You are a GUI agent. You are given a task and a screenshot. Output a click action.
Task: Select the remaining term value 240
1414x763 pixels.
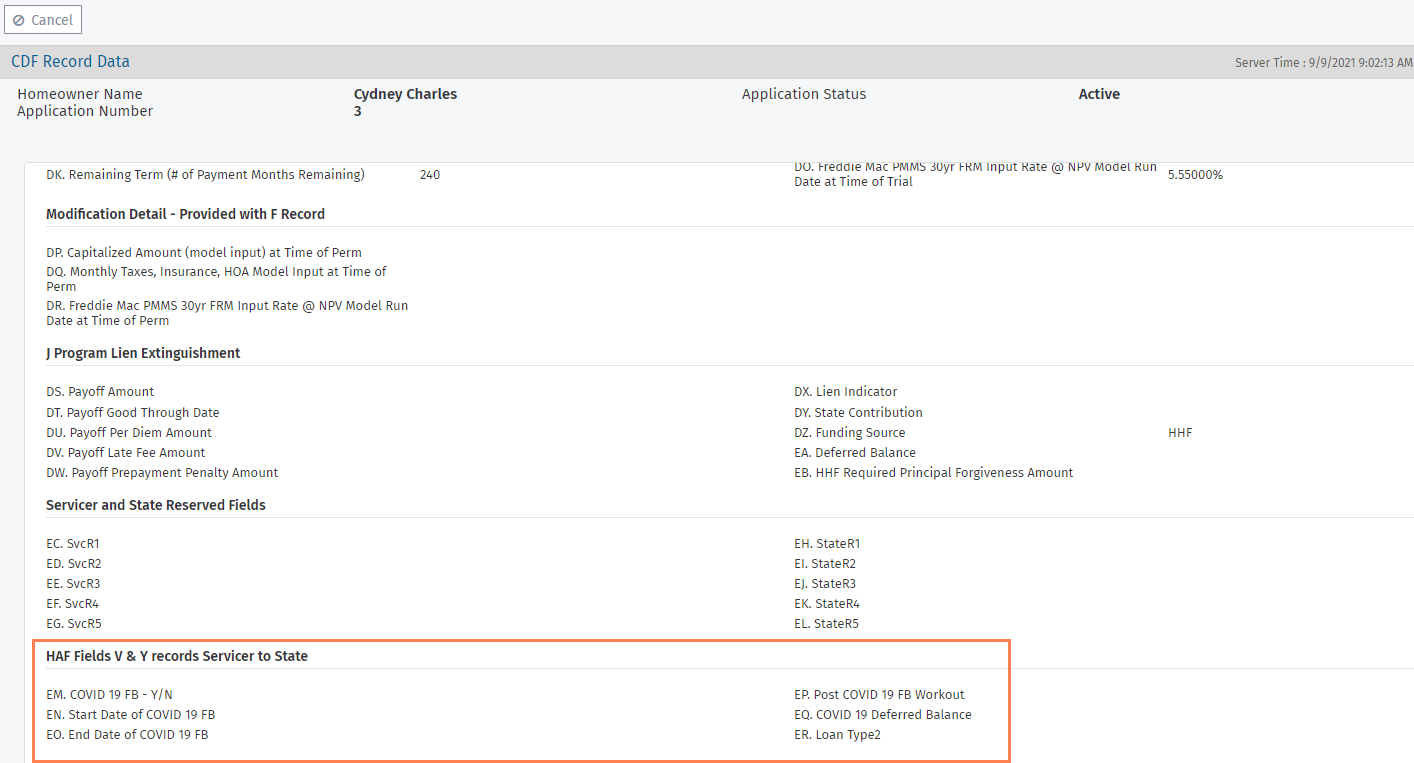[x=430, y=175]
